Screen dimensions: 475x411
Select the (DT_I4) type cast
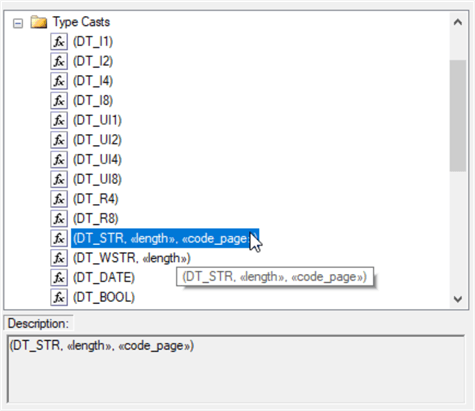tap(93, 81)
